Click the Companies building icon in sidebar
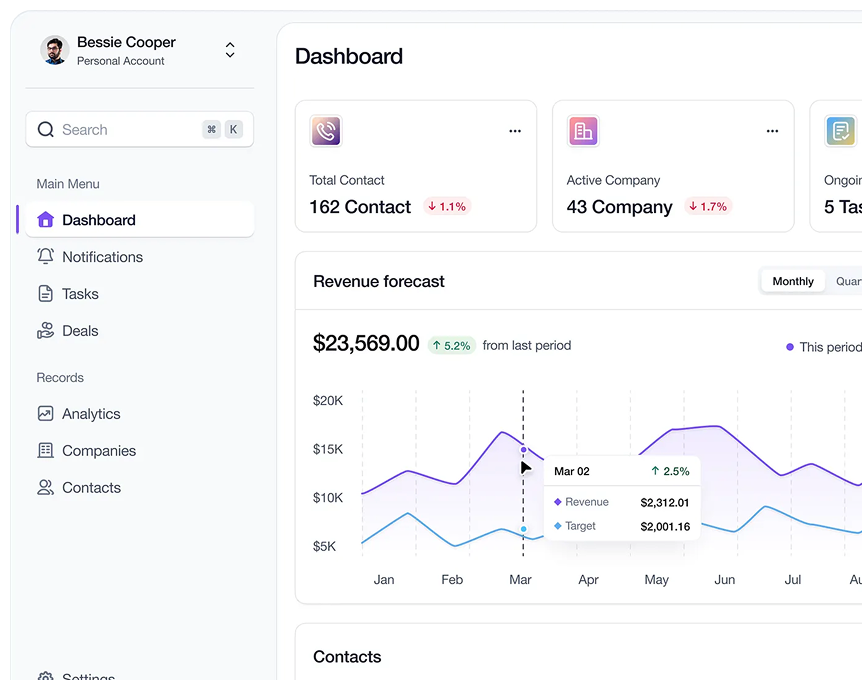862x680 pixels. coord(45,451)
